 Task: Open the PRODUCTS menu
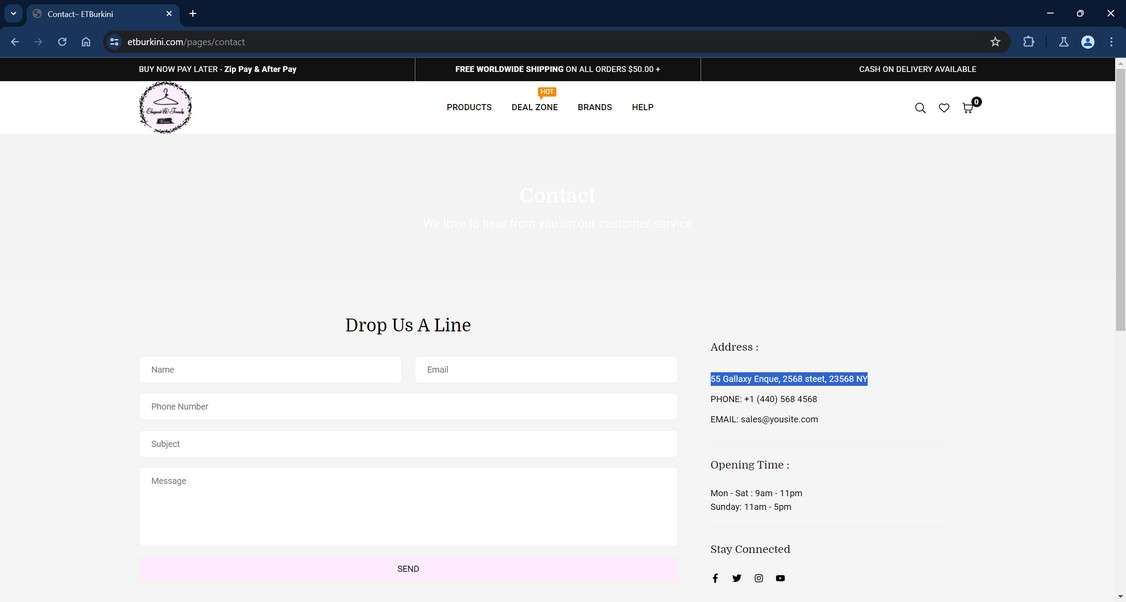pos(469,107)
